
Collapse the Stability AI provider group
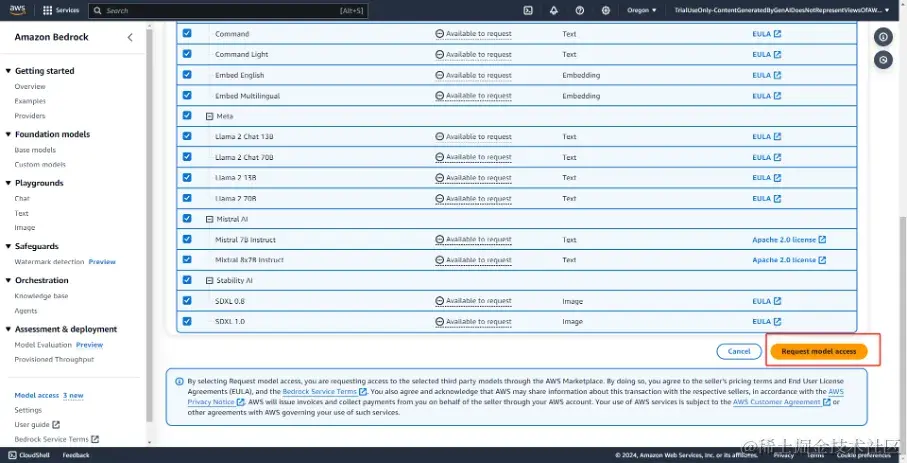[210, 281]
